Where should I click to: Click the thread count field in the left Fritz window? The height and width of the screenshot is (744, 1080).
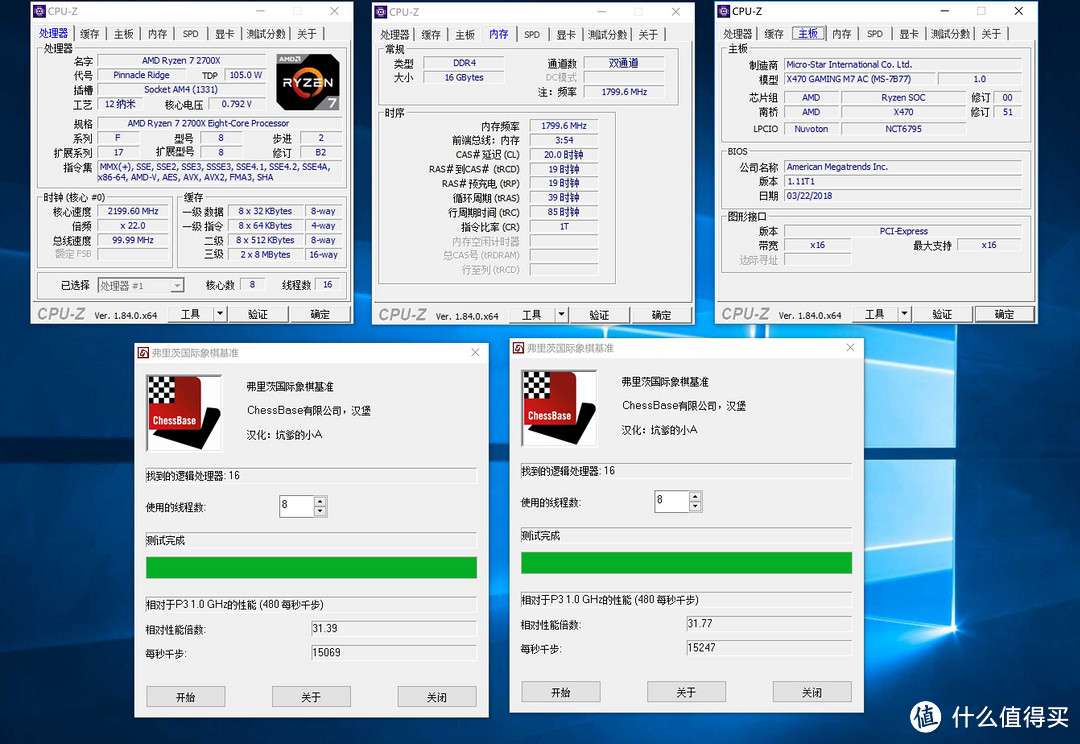296,506
